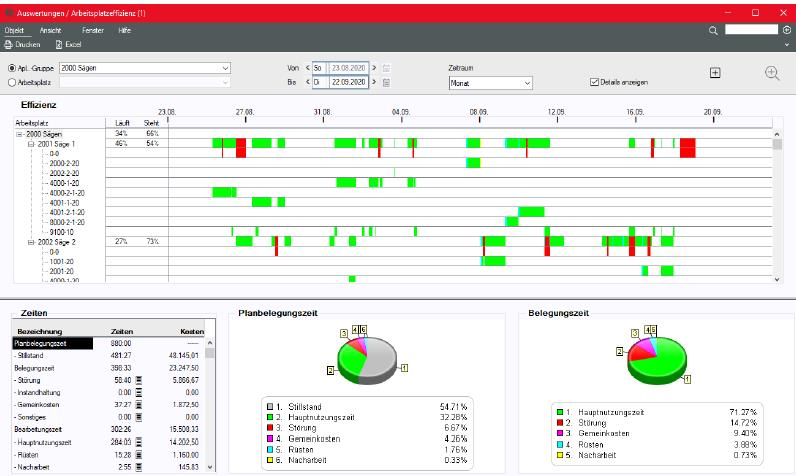Click the plus expand-all icon

tap(715, 73)
